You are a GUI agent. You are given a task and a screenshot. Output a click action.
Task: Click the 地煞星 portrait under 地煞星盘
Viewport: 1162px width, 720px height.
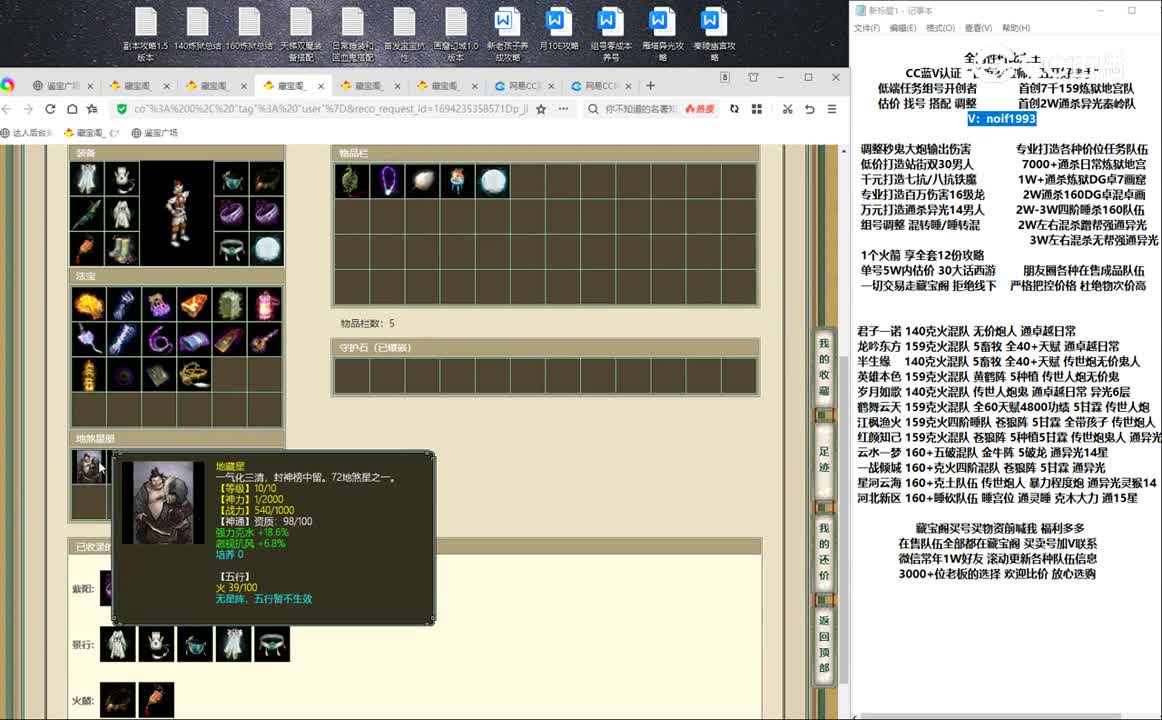(x=90, y=467)
